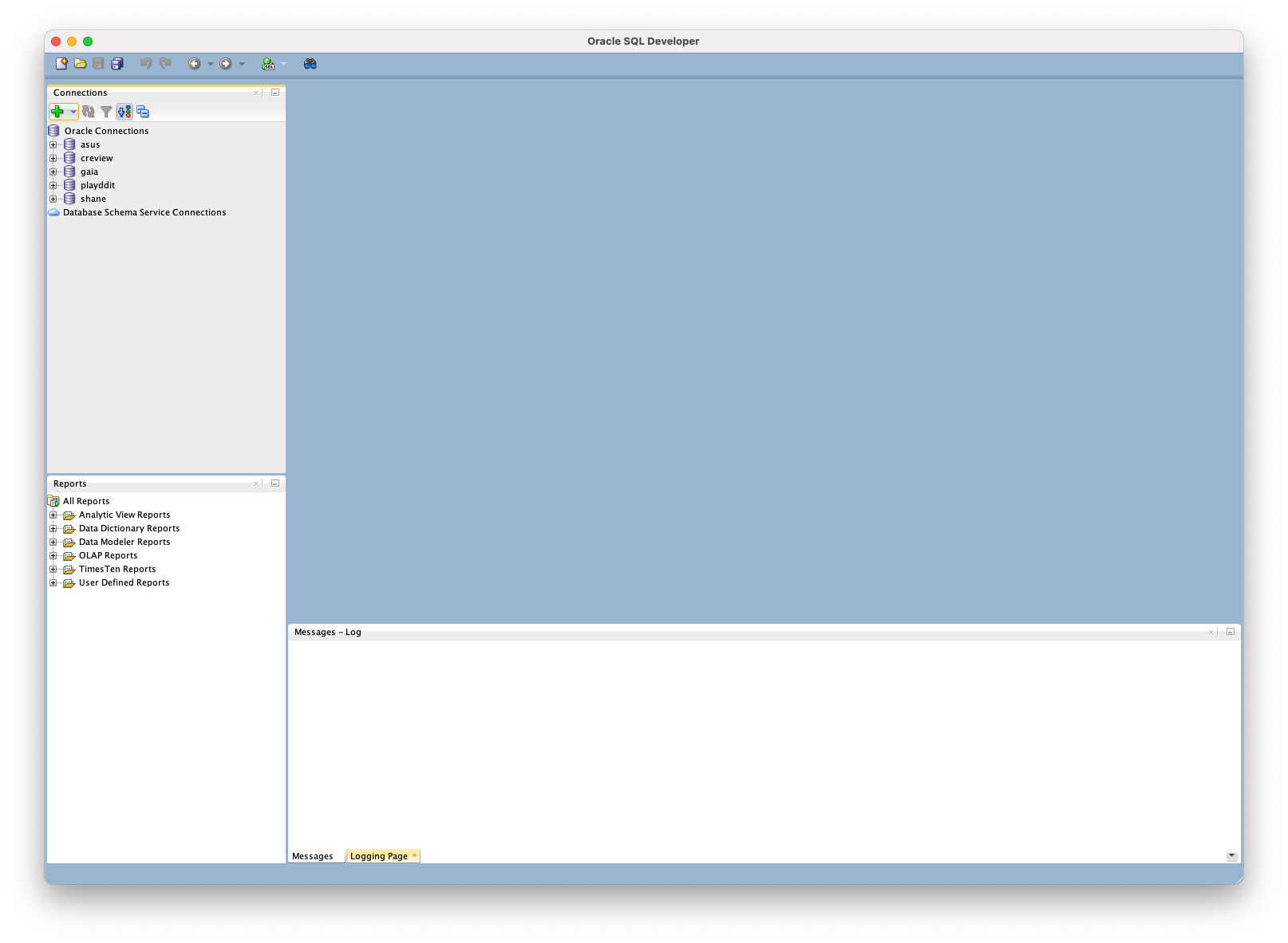Click Messages - Log panel title

tap(327, 632)
